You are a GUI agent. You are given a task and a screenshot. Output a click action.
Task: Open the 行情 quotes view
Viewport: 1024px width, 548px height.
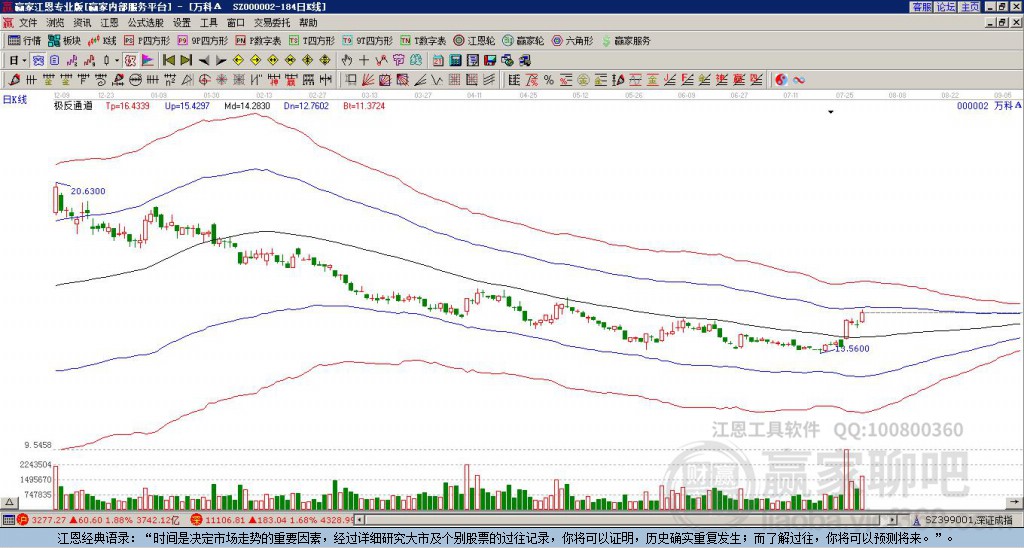24,40
